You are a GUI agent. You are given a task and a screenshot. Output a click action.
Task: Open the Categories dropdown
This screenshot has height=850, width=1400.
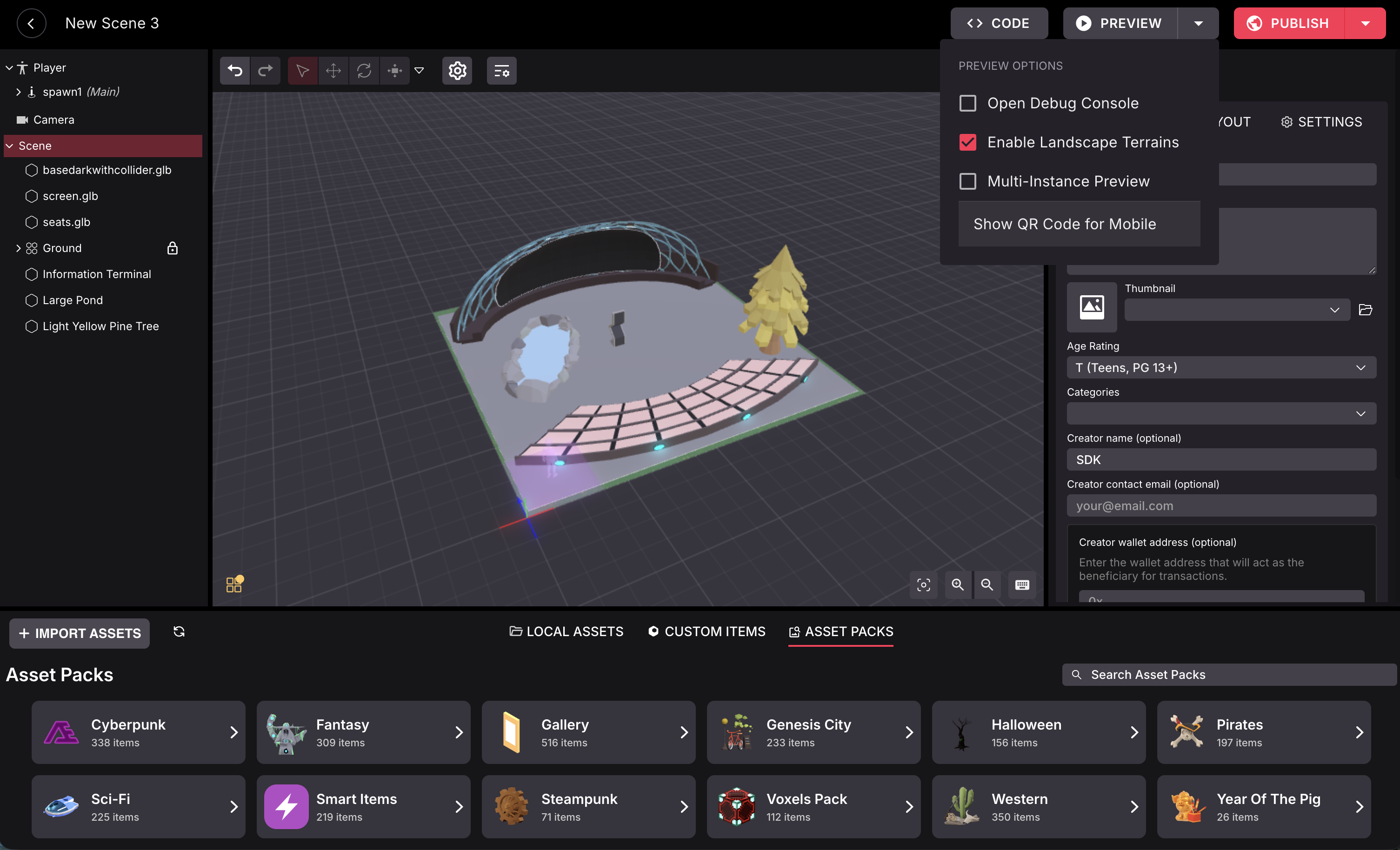[x=1221, y=414]
